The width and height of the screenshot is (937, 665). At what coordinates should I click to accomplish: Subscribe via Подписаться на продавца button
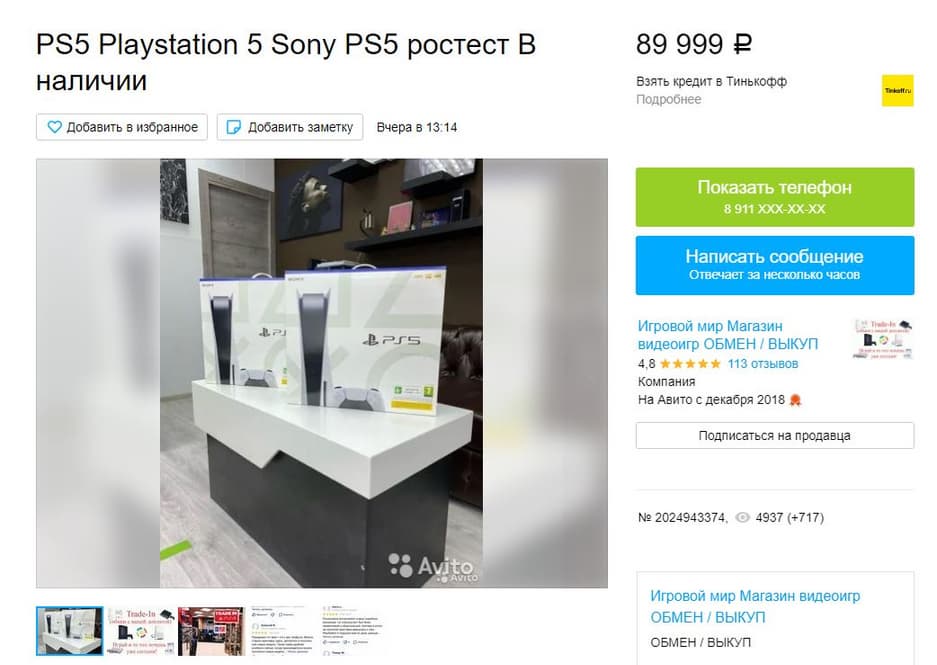tap(774, 436)
